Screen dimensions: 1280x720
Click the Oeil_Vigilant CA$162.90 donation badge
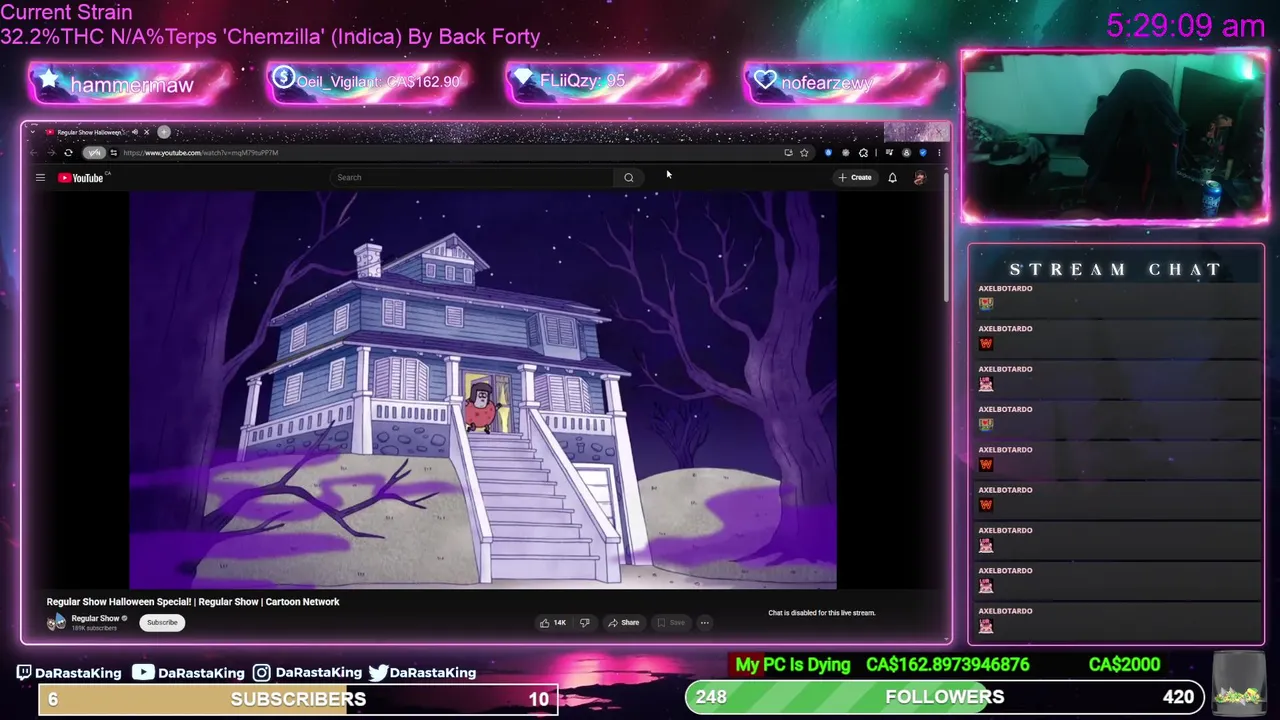[x=369, y=82]
